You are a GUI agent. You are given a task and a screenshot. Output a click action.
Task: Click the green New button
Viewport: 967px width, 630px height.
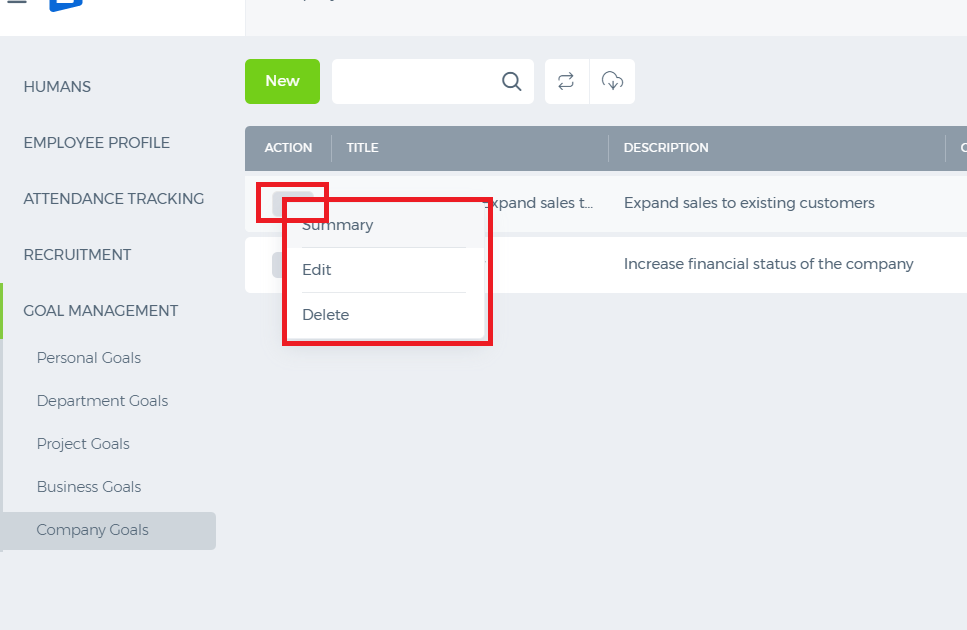point(282,81)
